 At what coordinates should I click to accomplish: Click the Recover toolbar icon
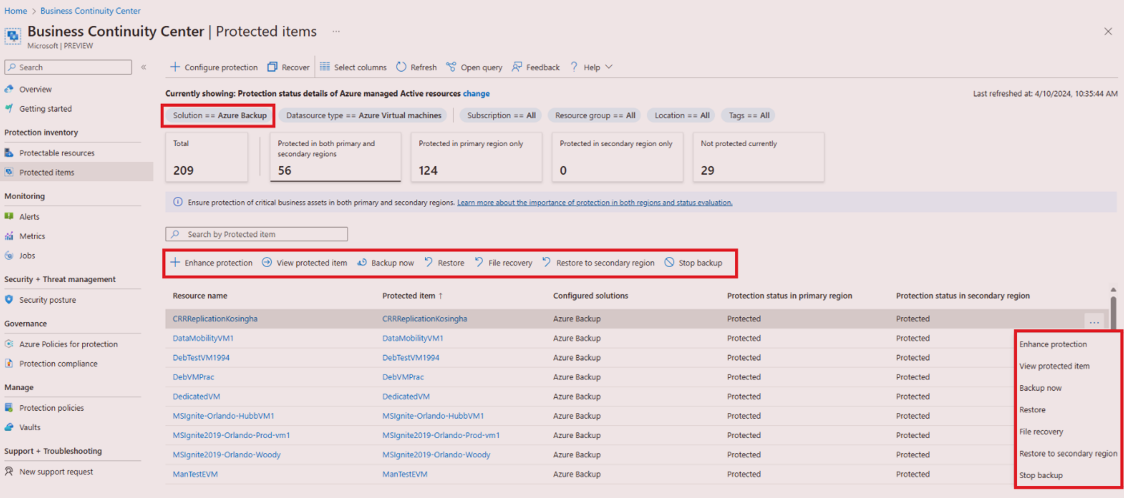[x=272, y=67]
